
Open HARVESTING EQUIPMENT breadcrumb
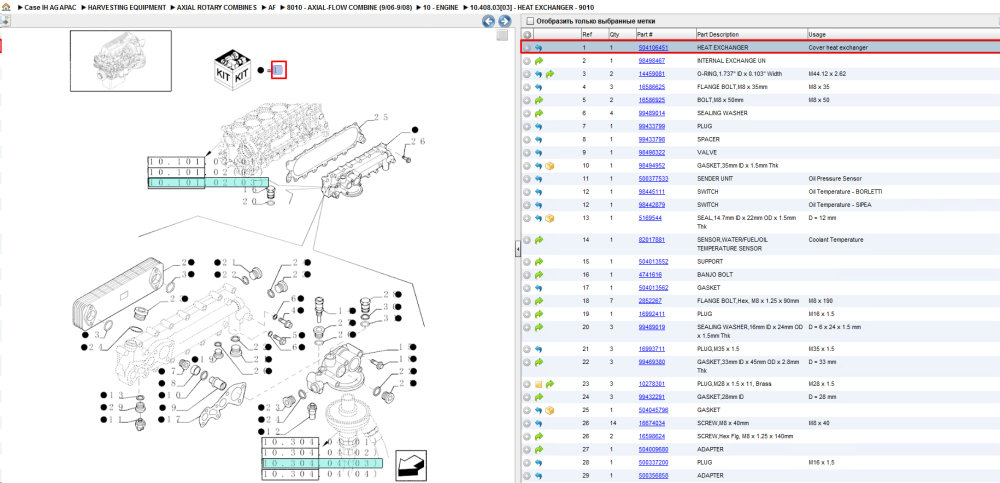point(127,7)
